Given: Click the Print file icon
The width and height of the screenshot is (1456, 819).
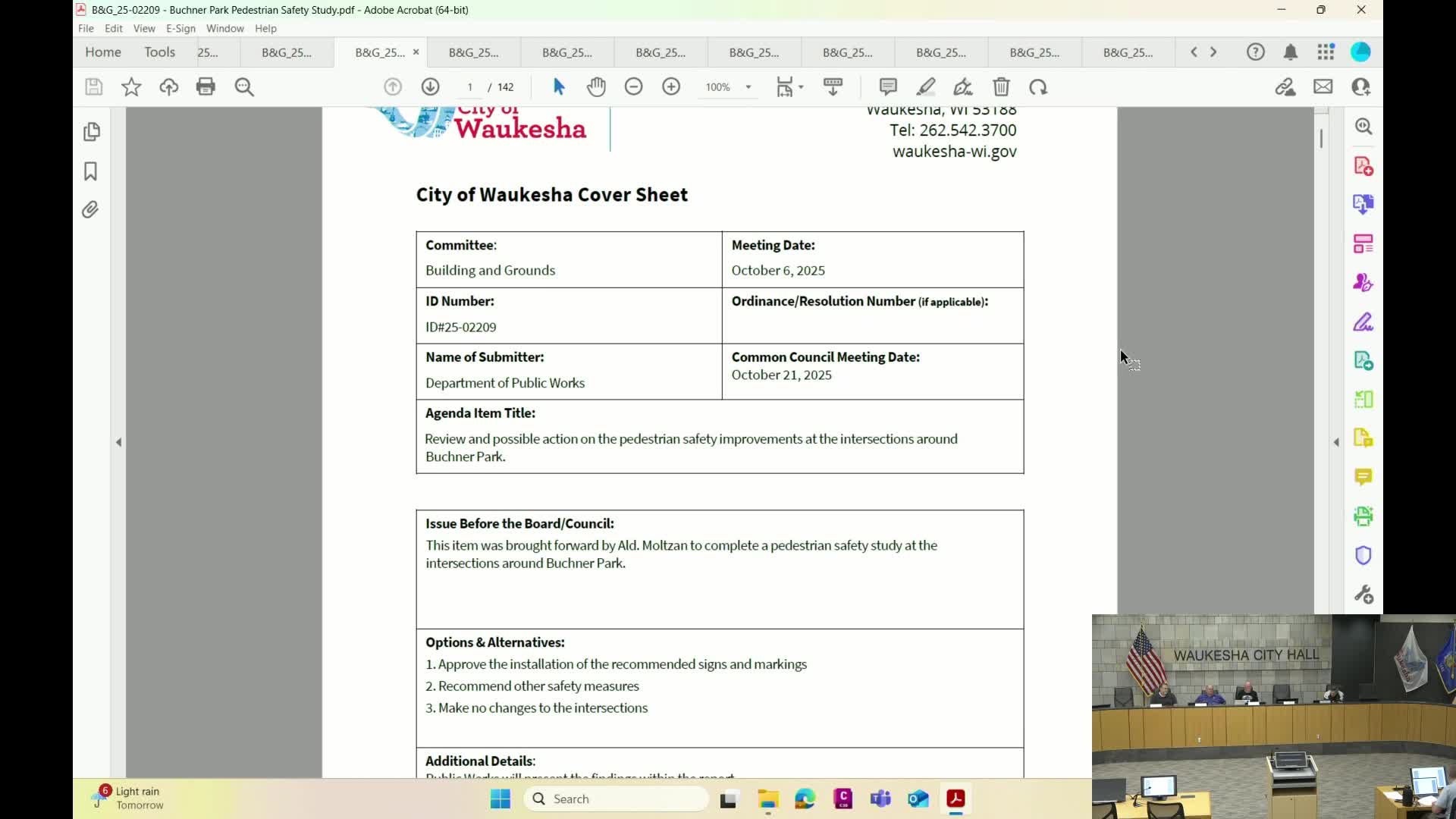Looking at the screenshot, I should pyautogui.click(x=206, y=86).
